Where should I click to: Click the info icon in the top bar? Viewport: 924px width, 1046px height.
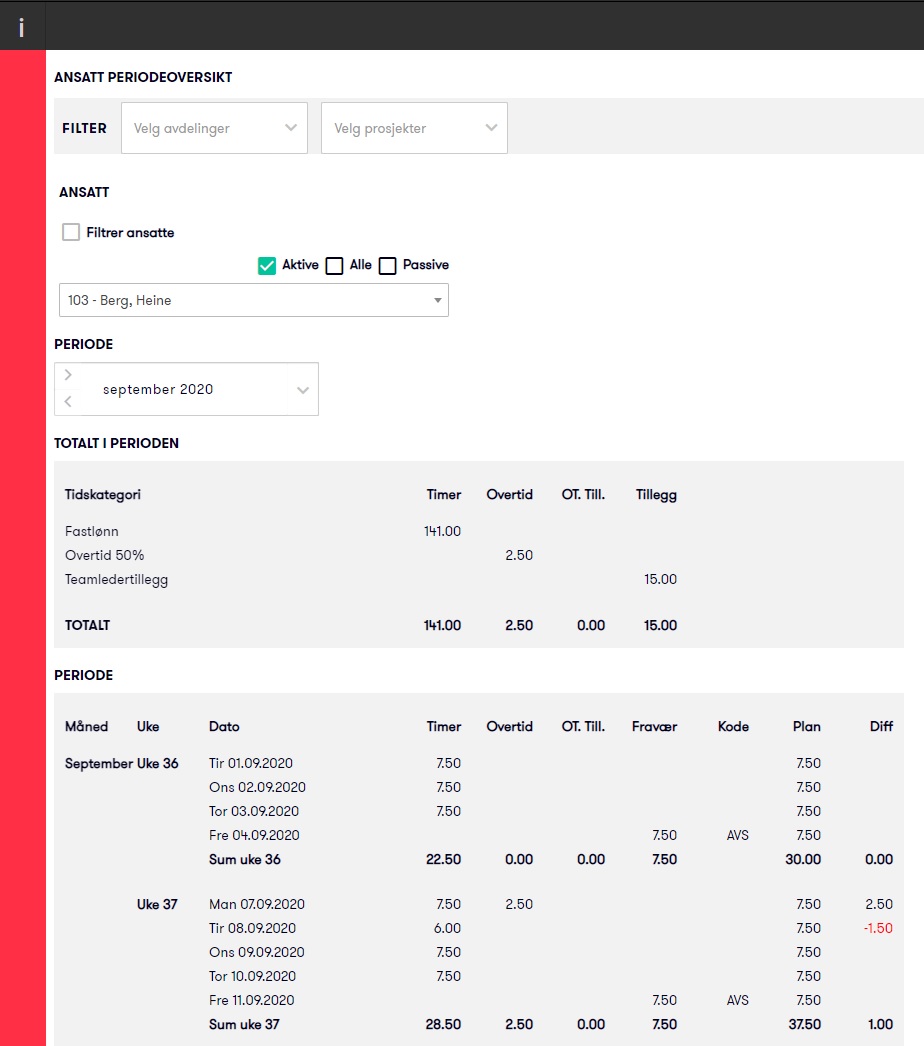click(22, 27)
